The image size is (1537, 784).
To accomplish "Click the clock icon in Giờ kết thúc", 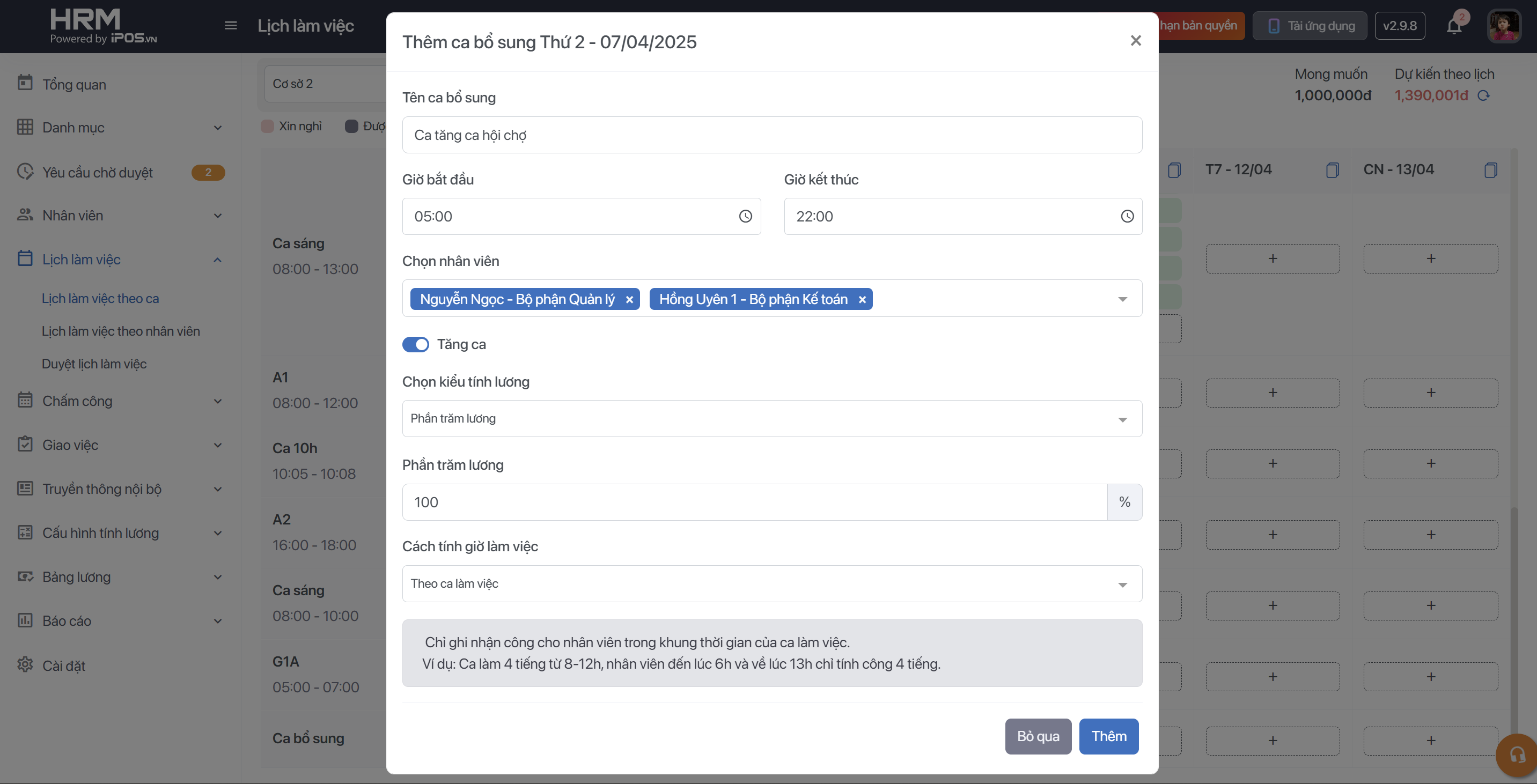I will [x=1127, y=217].
